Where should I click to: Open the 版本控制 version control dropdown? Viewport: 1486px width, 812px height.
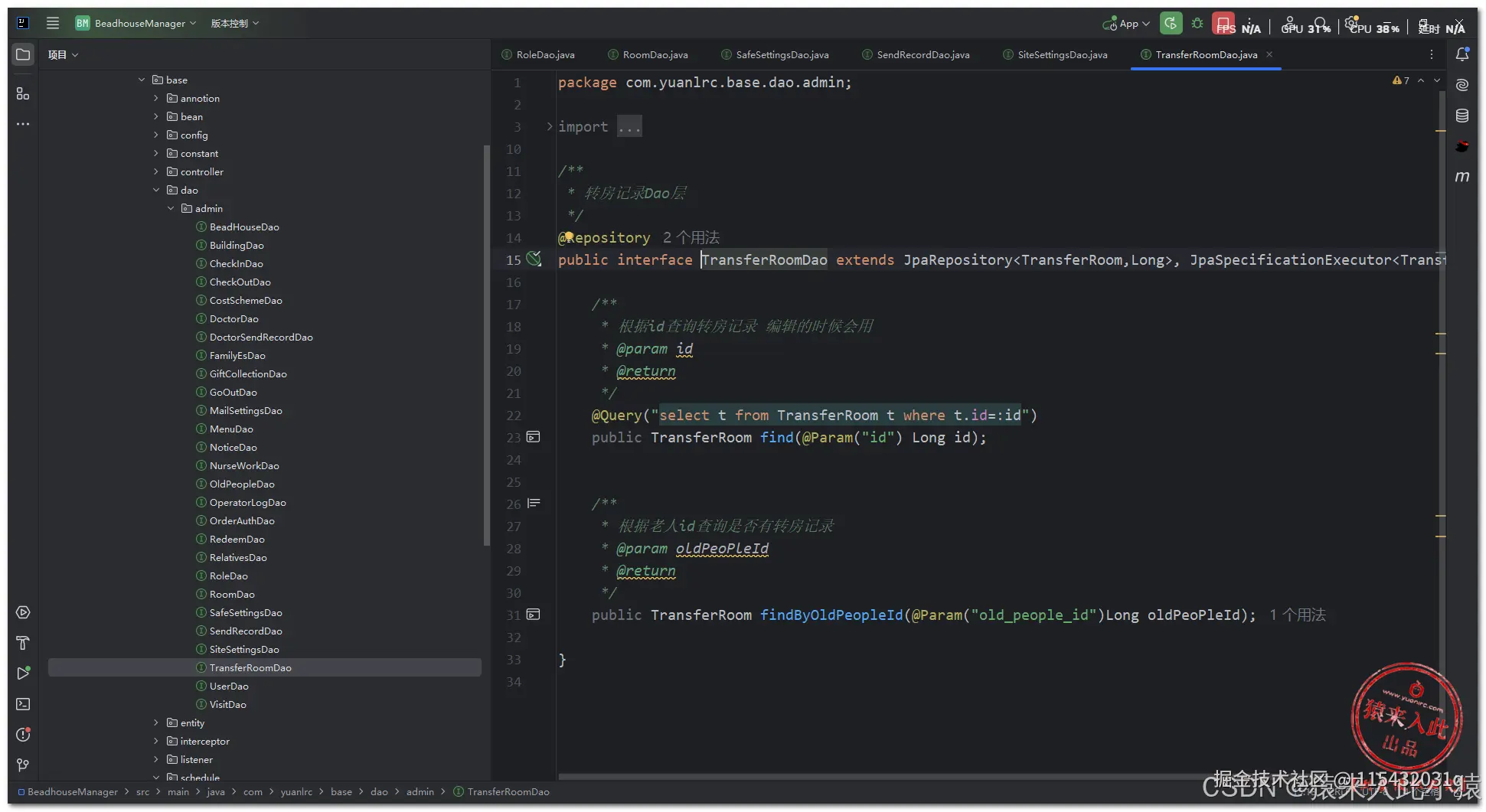pyautogui.click(x=235, y=23)
